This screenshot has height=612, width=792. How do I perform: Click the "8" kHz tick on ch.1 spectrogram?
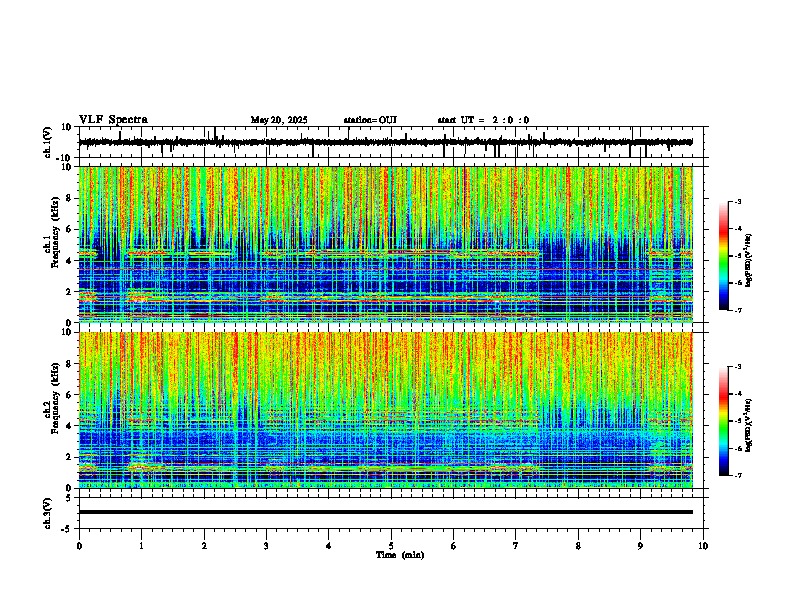click(x=70, y=198)
